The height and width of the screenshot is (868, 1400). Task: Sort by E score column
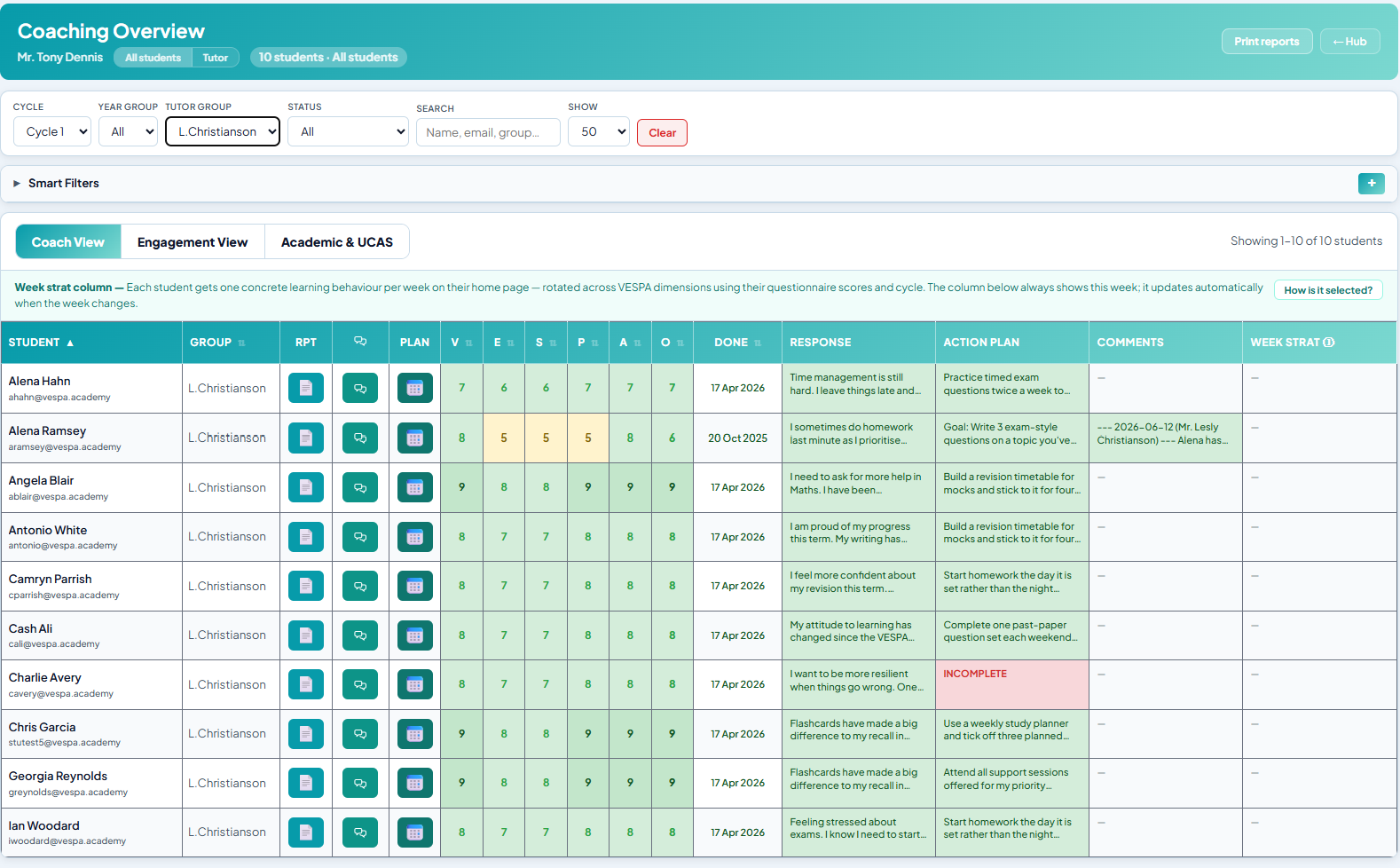pyautogui.click(x=504, y=343)
